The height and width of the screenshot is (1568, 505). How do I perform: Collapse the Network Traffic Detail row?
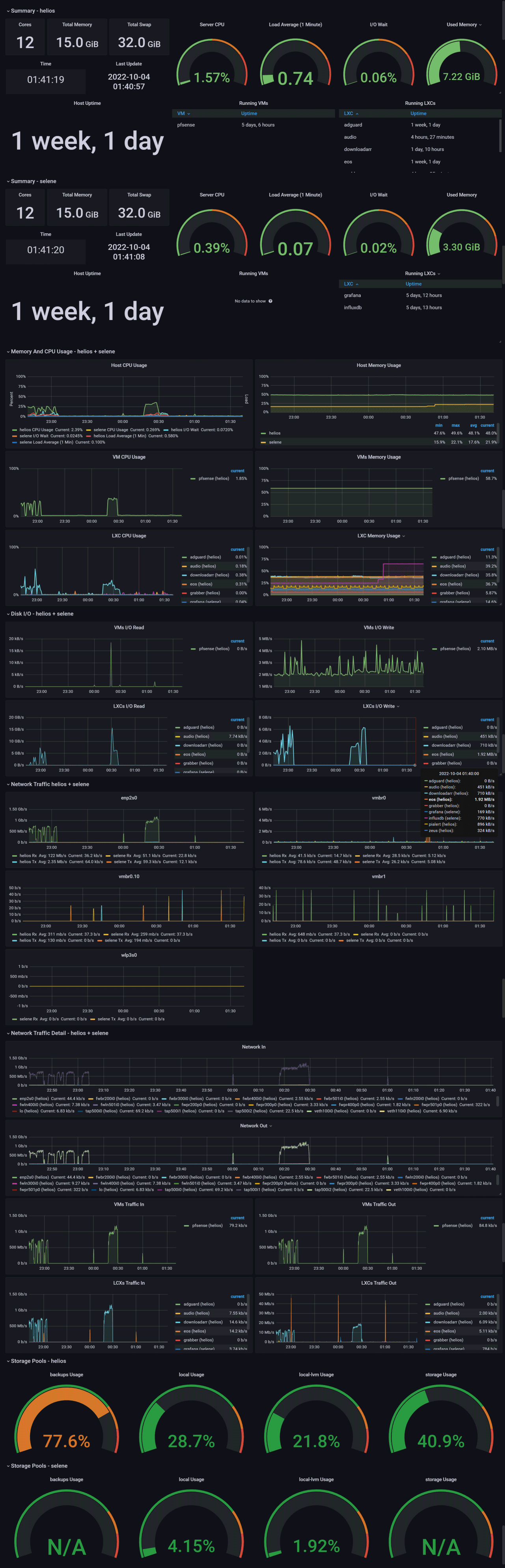(57, 1033)
